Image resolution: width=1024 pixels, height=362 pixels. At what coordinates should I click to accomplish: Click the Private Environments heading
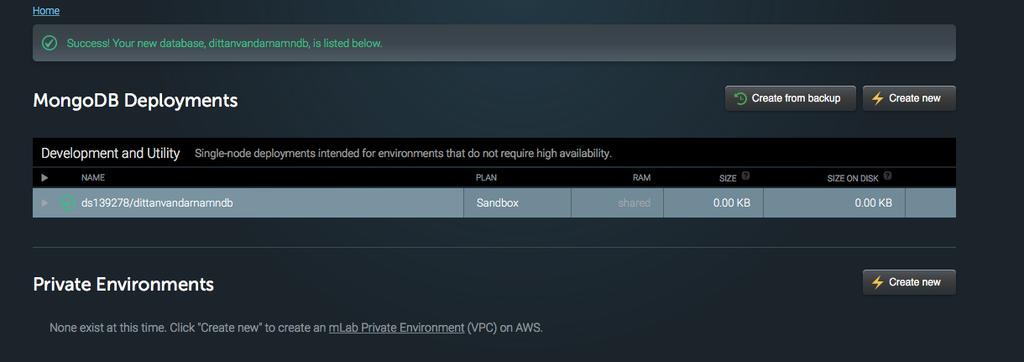coord(123,285)
